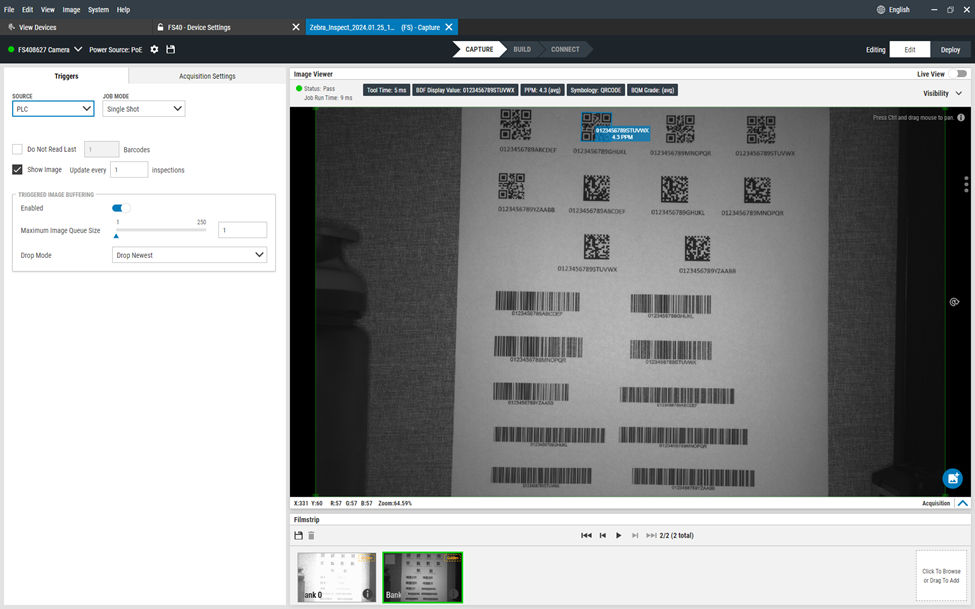This screenshot has height=609, width=975.
Task: Click the lock icon on FS40 tab
Action: pos(160,27)
